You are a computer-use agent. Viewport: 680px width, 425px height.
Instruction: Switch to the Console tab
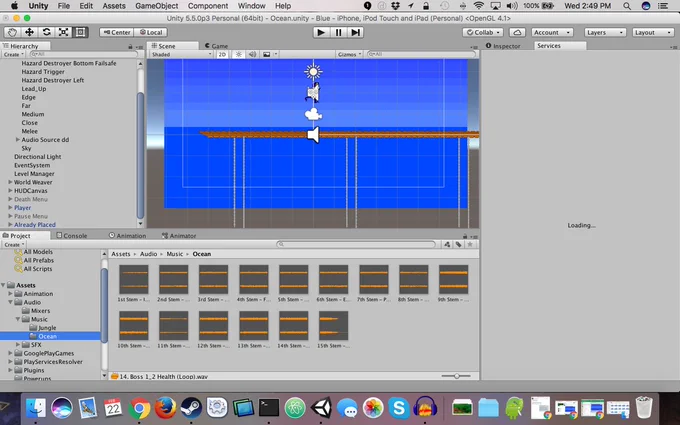click(x=72, y=235)
